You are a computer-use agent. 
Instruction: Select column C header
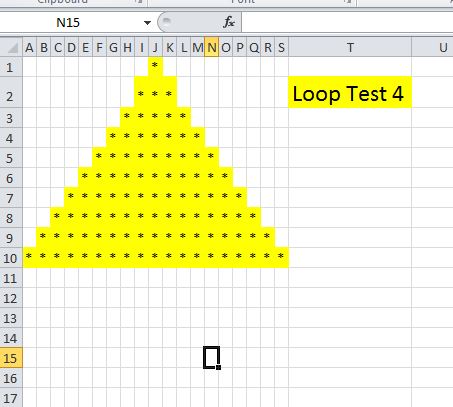click(57, 48)
